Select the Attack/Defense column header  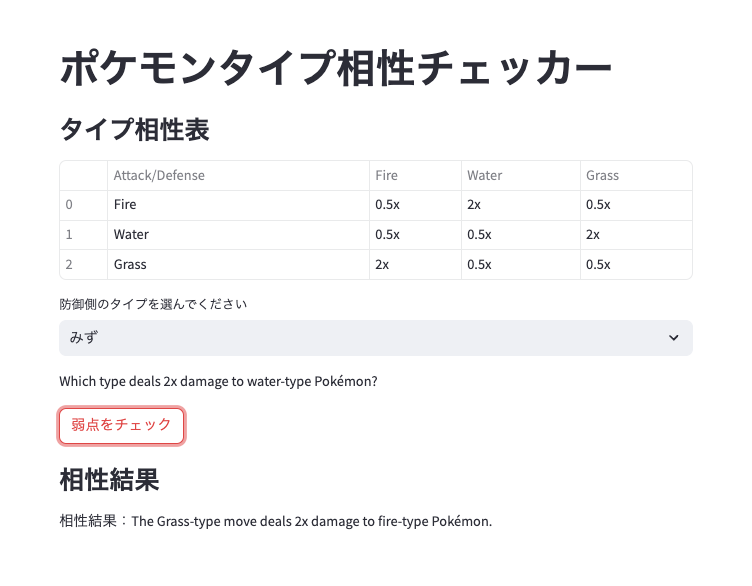(238, 176)
